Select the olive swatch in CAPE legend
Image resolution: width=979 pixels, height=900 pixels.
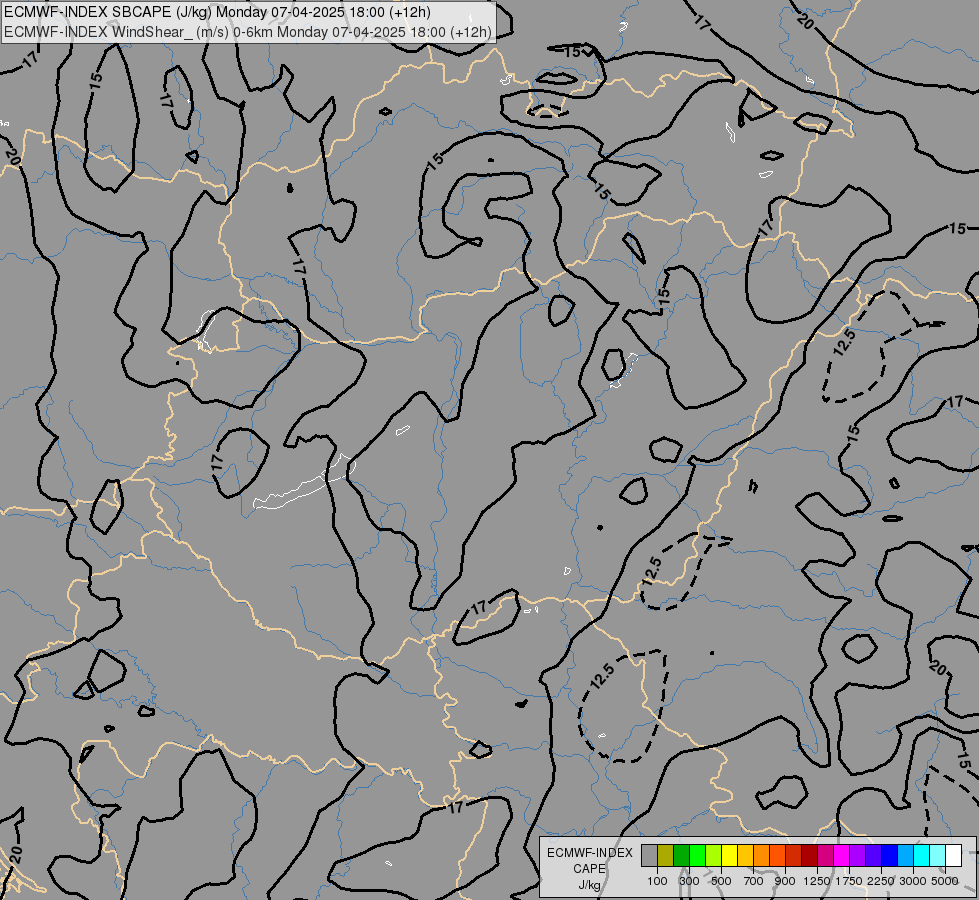pyautogui.click(x=666, y=855)
